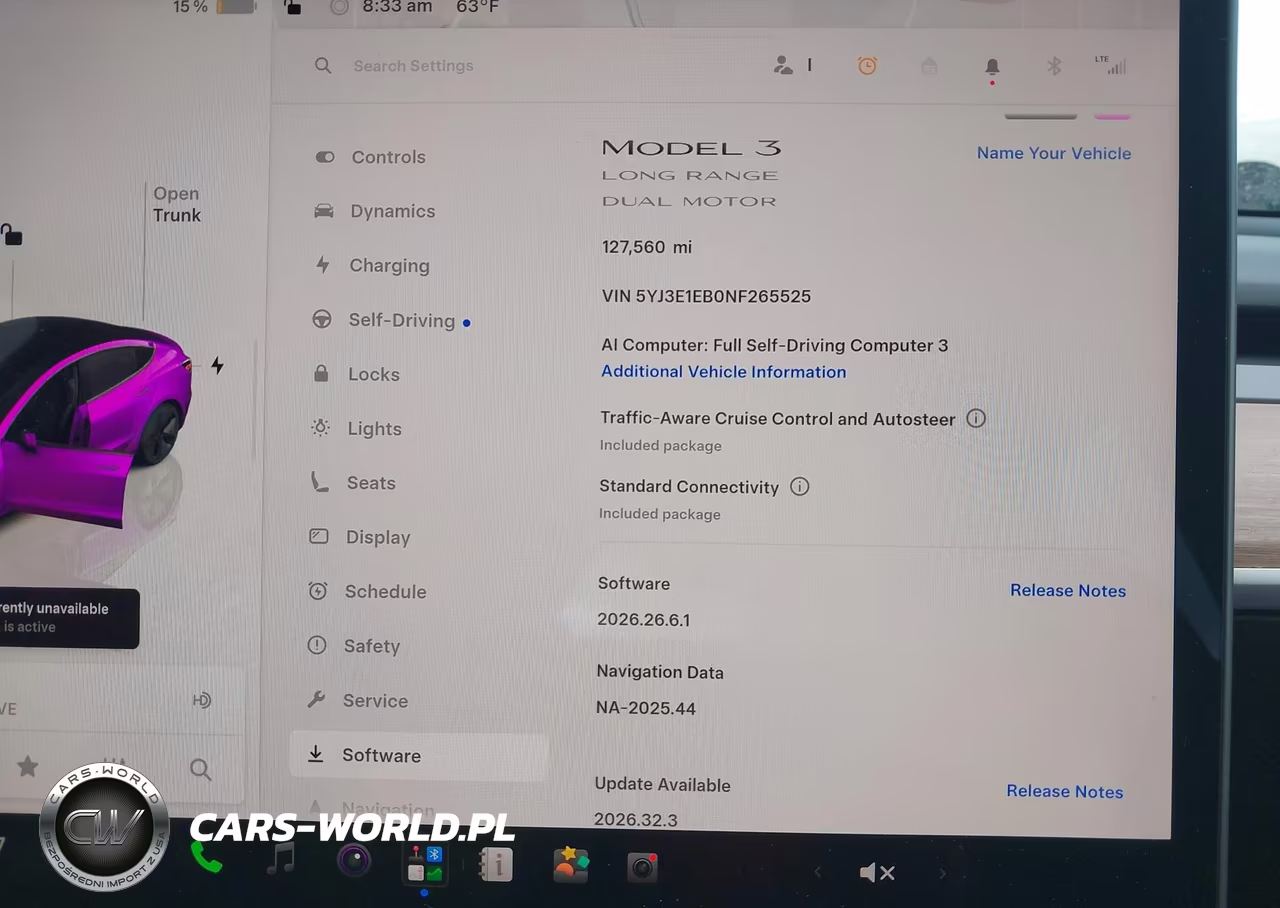Open Release Notes for installed Software

pyautogui.click(x=1068, y=590)
